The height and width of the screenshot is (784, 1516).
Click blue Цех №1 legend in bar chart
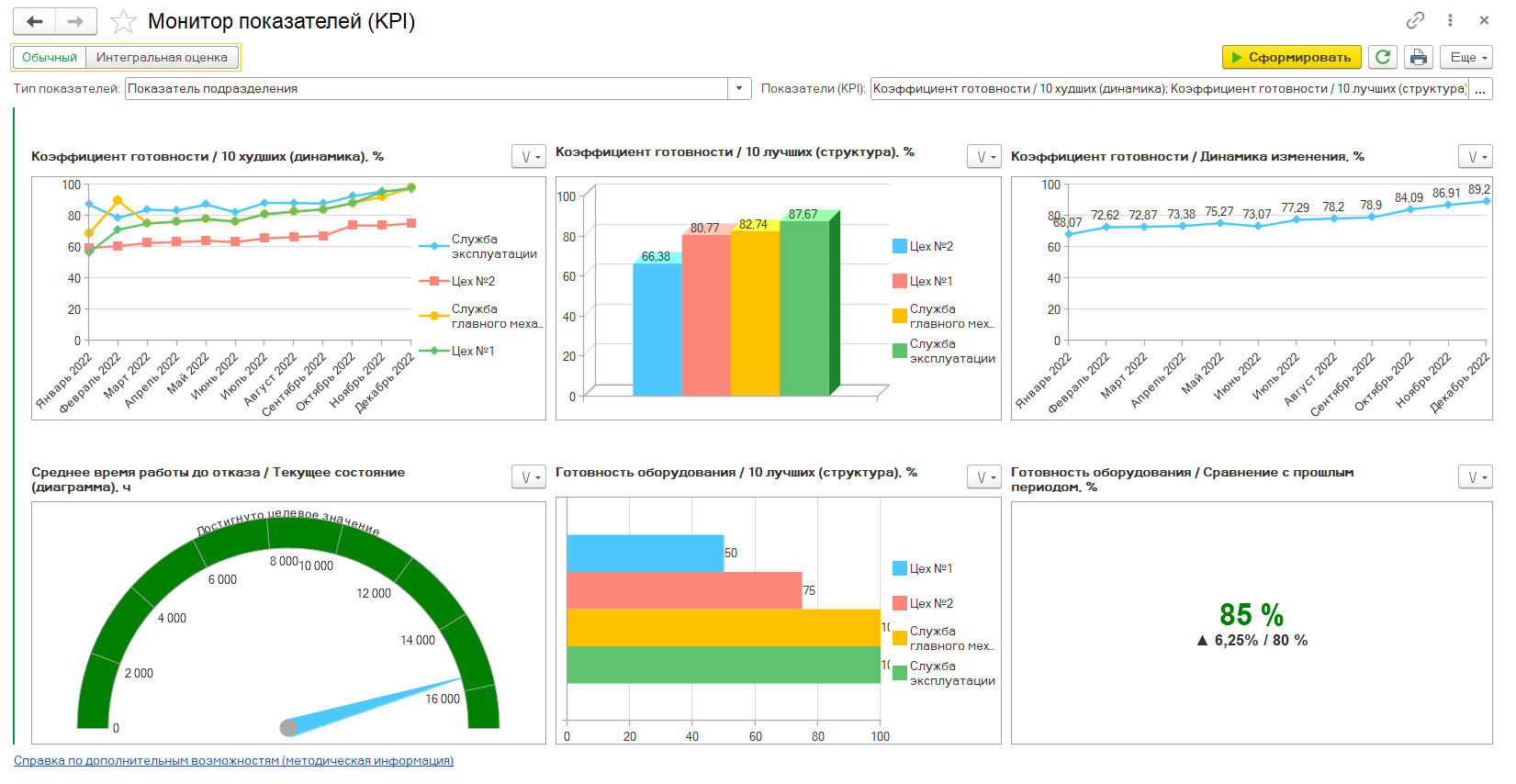point(923,568)
